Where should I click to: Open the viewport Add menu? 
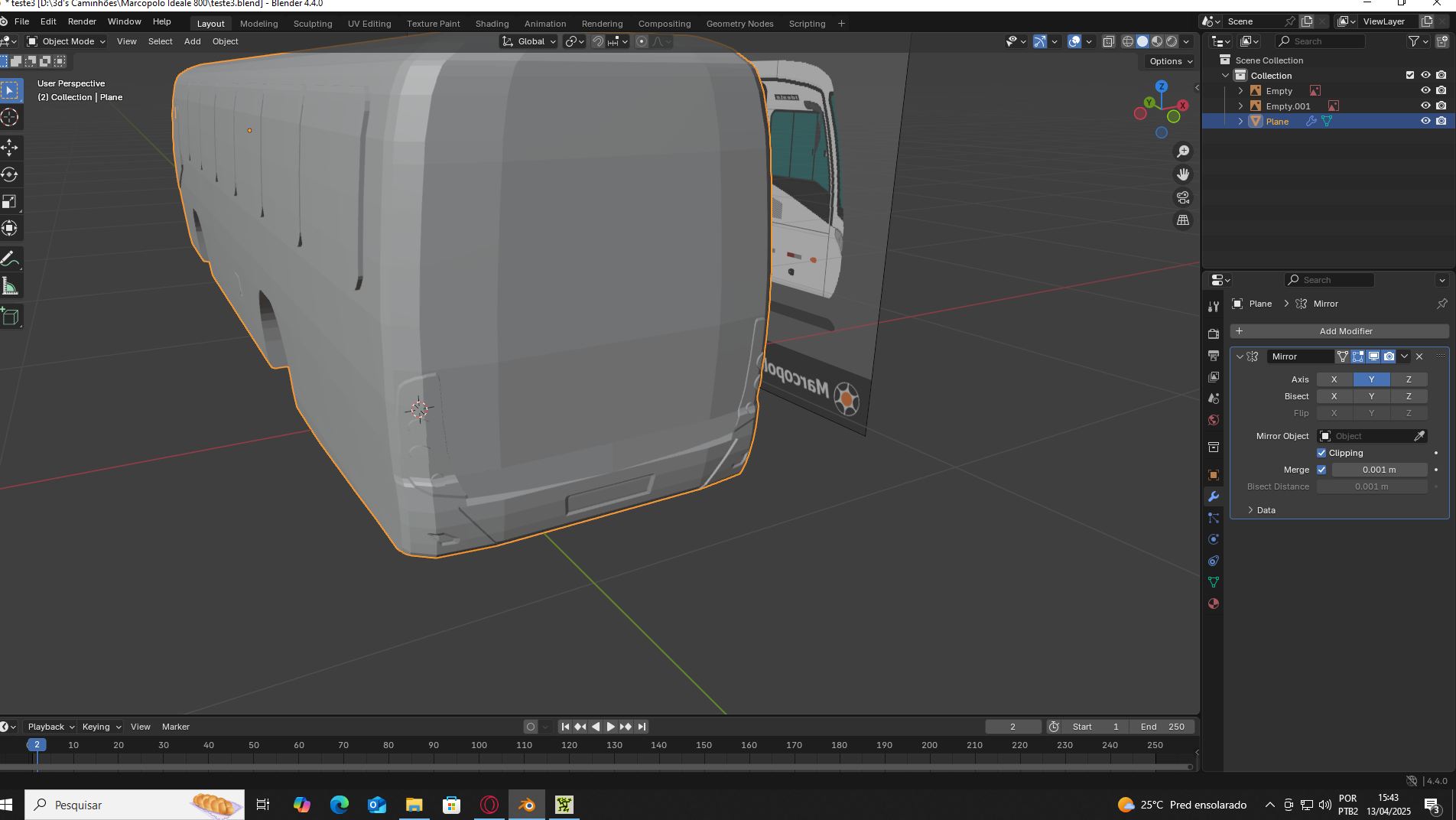[x=192, y=41]
